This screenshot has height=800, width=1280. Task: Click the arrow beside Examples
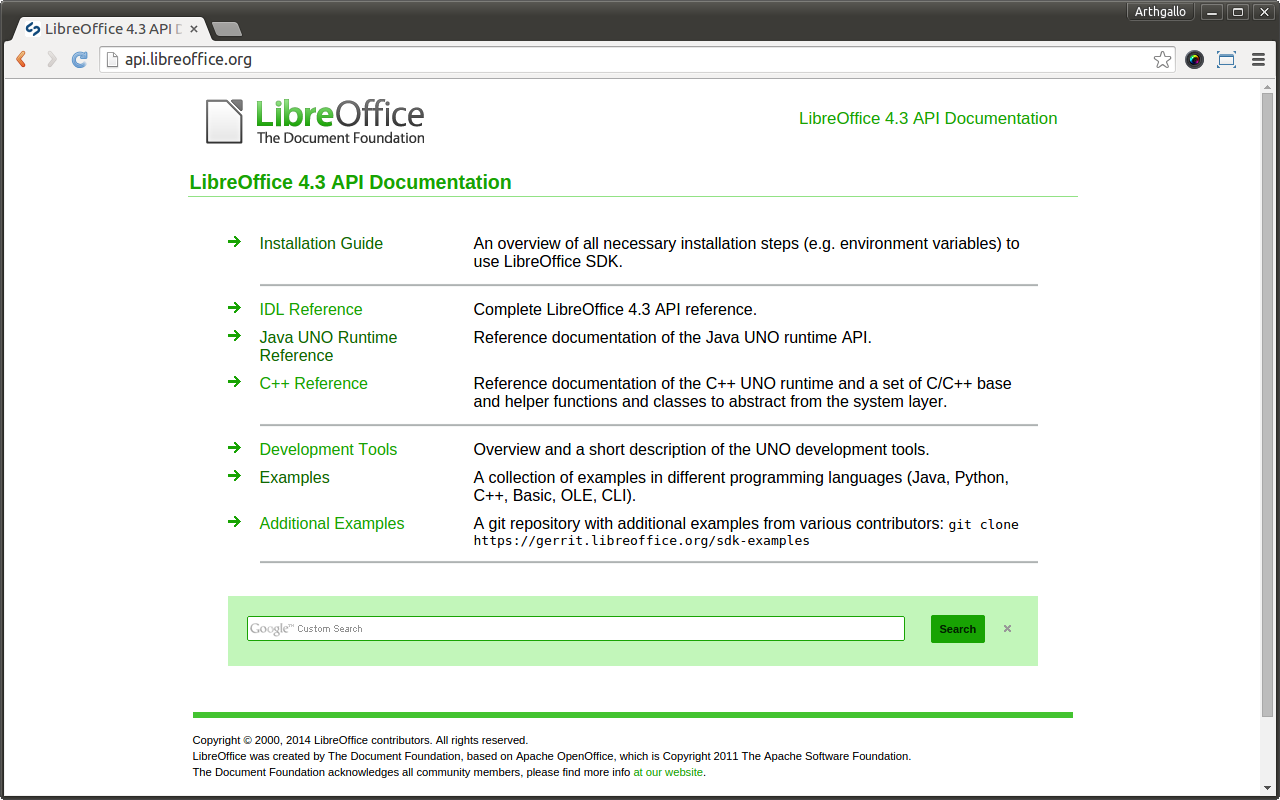[234, 475]
